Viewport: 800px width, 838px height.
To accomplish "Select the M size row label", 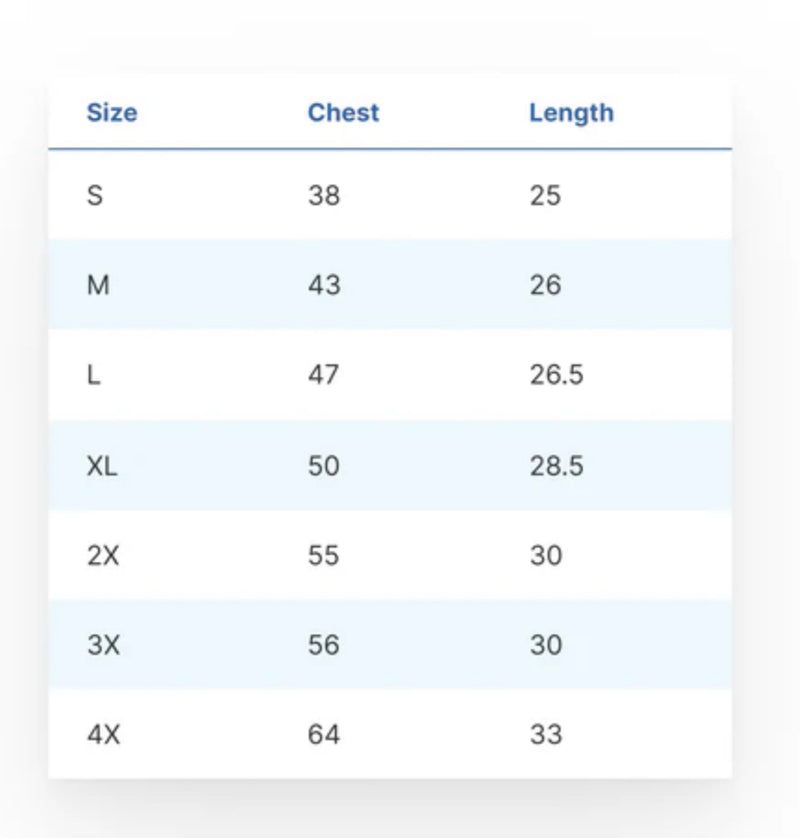I will pyautogui.click(x=98, y=285).
